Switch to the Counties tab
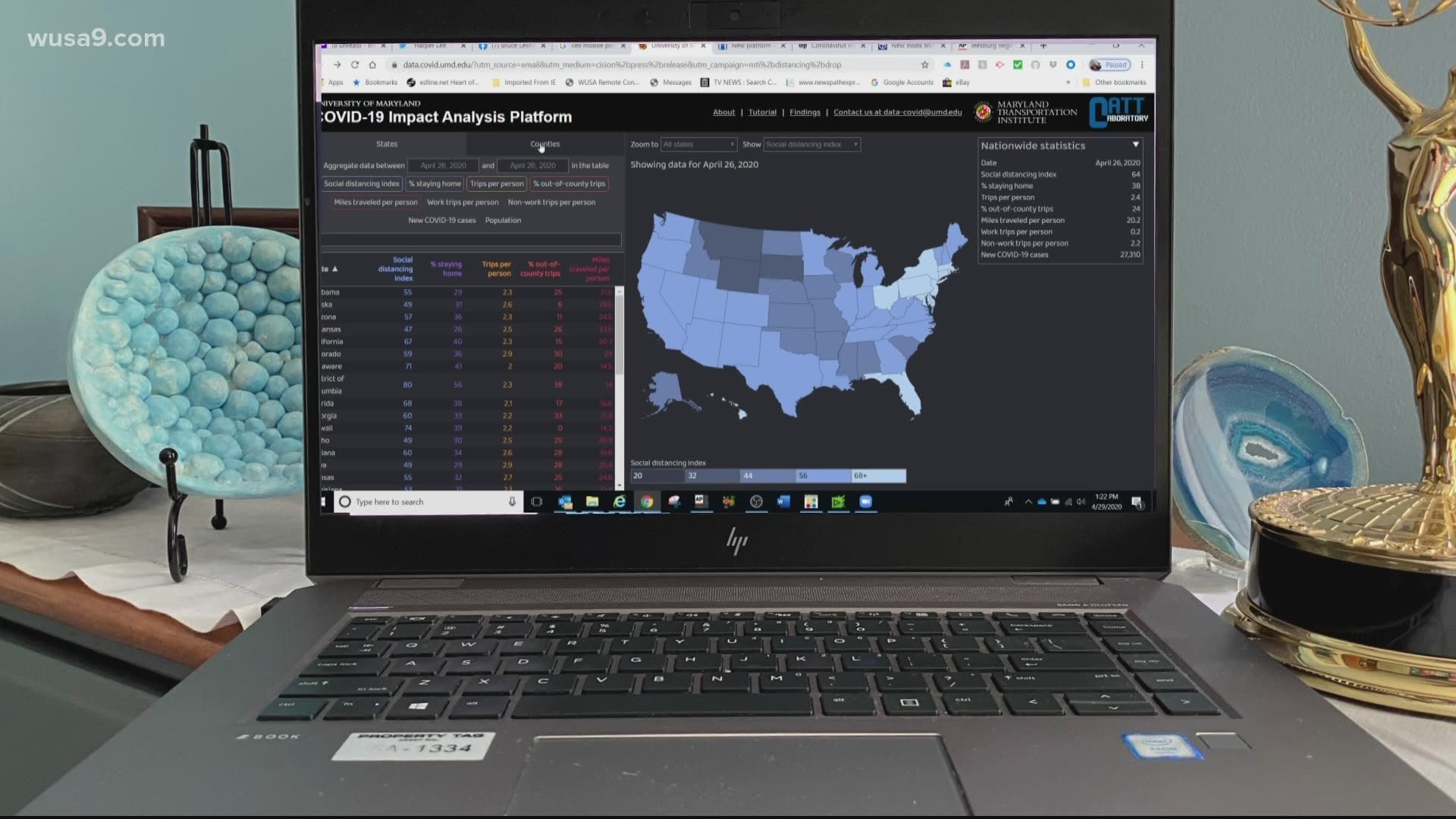The image size is (1456, 819). coord(545,144)
